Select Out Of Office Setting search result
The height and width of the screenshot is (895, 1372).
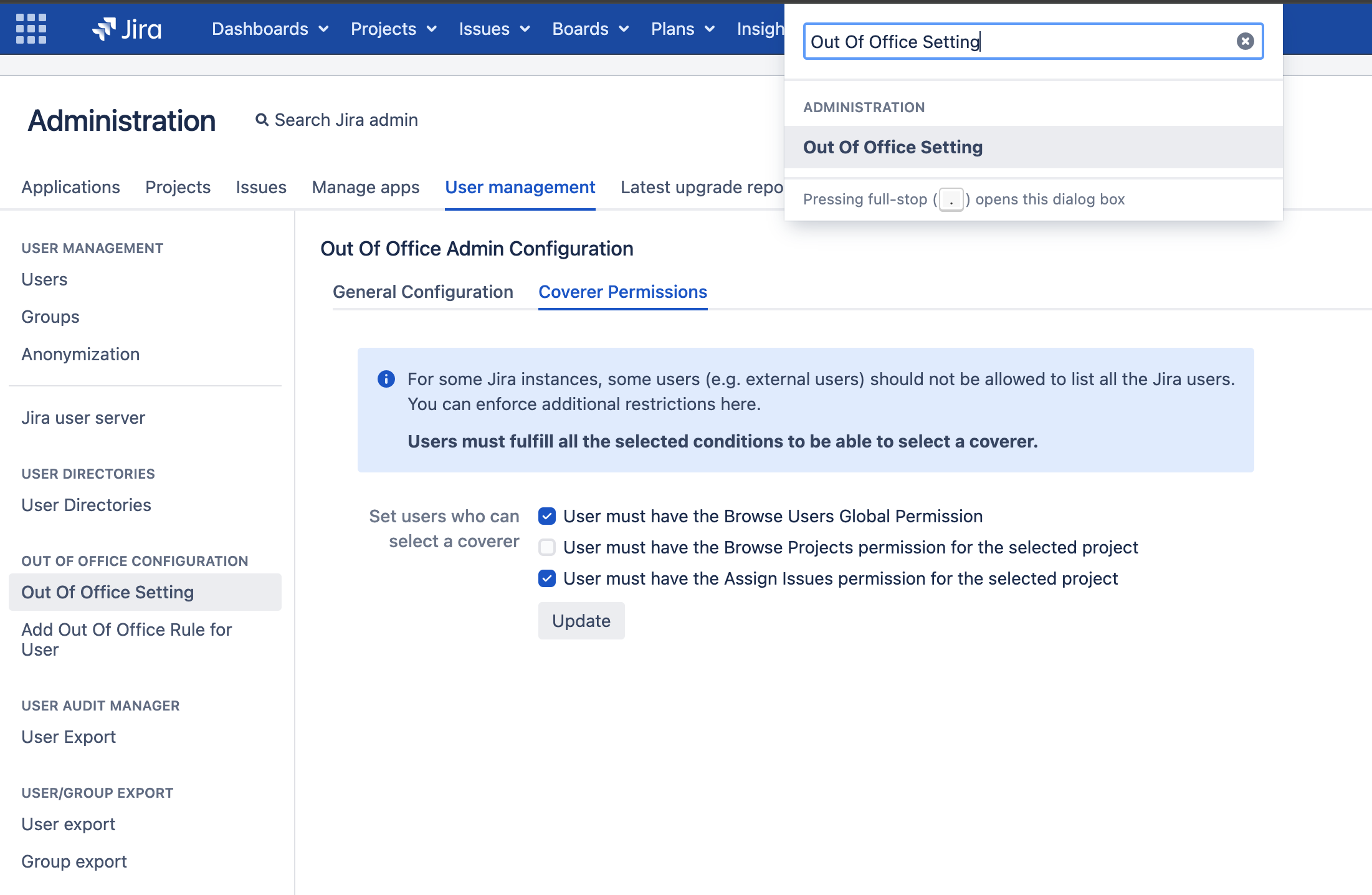(892, 147)
